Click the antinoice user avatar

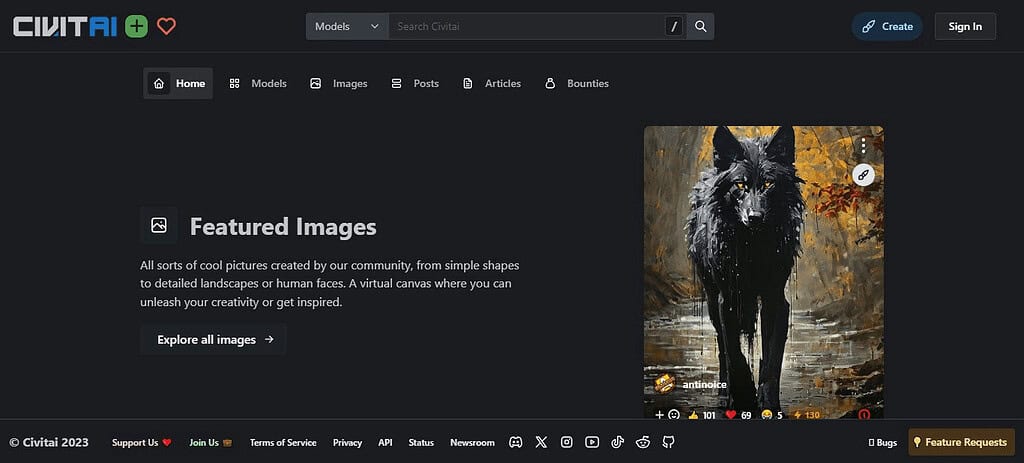665,384
